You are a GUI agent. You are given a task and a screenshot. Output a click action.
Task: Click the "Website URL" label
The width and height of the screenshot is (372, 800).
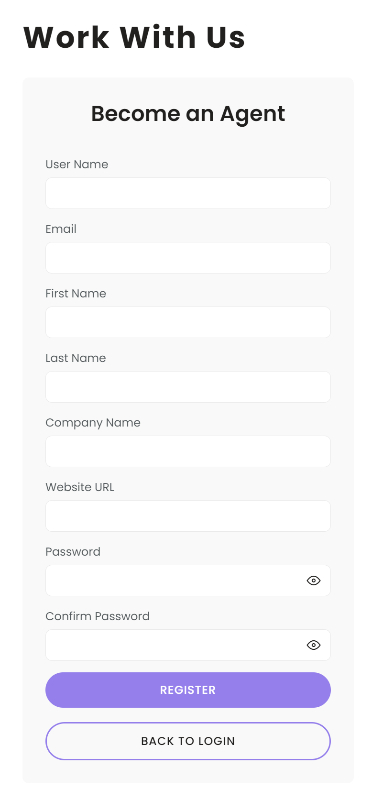[x=80, y=487]
